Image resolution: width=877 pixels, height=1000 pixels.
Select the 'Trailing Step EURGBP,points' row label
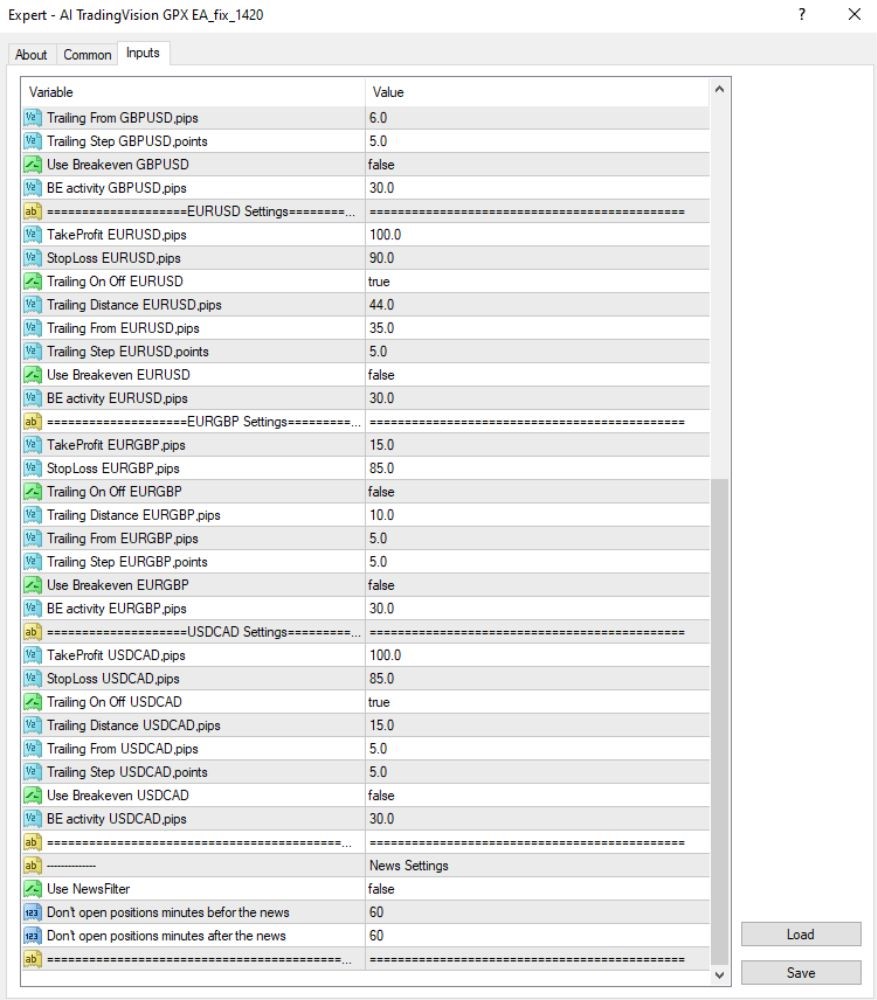[127, 562]
